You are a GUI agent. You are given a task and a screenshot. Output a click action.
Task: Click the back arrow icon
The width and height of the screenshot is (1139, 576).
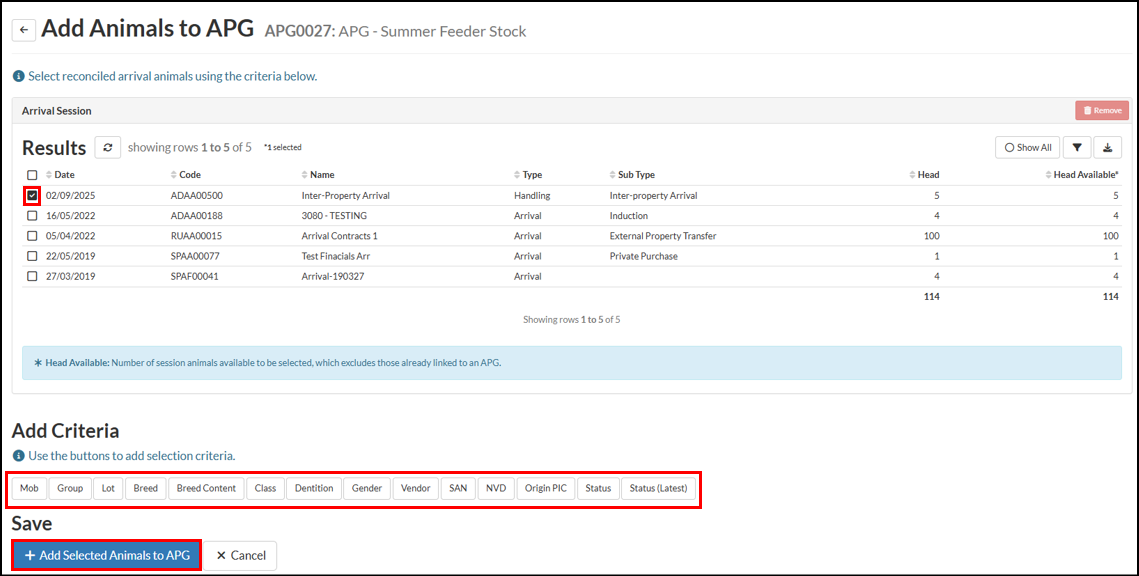(24, 30)
